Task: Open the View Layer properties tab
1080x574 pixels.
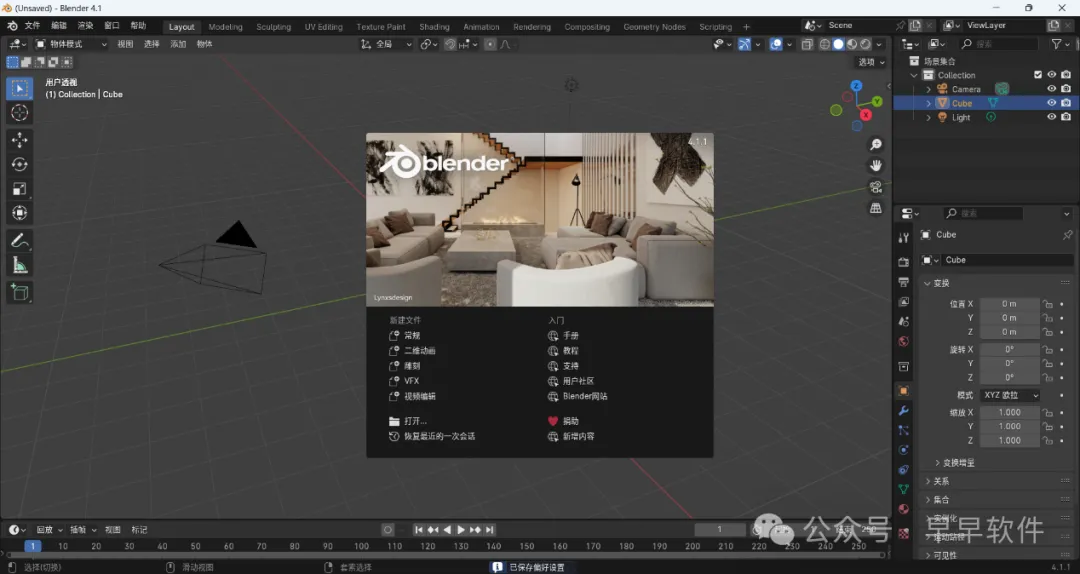Action: (904, 302)
